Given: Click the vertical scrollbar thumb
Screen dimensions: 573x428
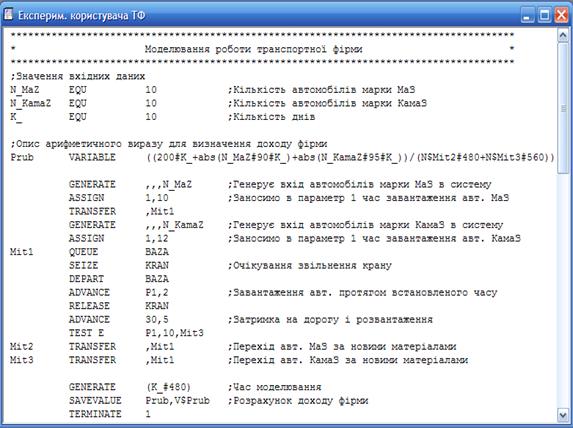Looking at the screenshot, I should coord(563,108).
